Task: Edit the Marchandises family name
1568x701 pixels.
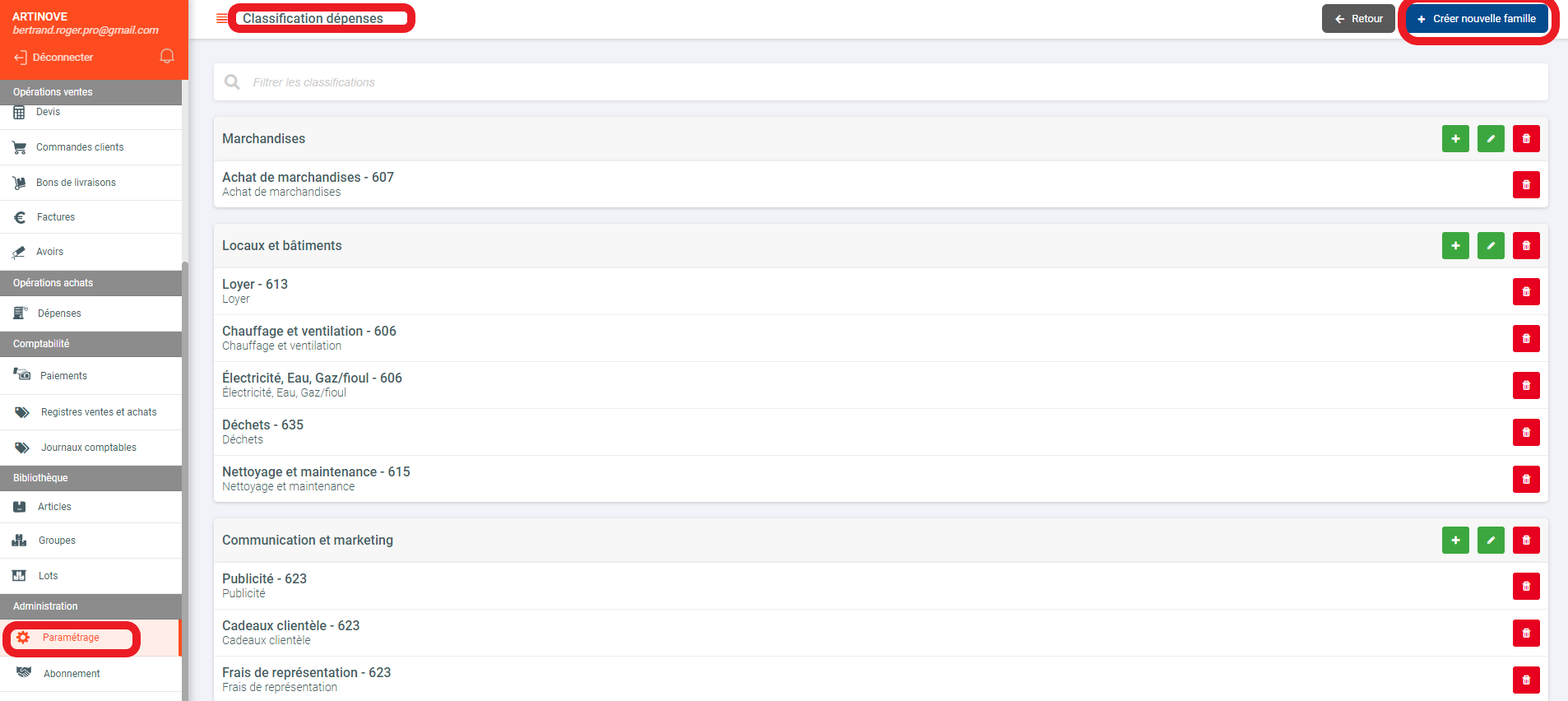Action: point(1491,139)
